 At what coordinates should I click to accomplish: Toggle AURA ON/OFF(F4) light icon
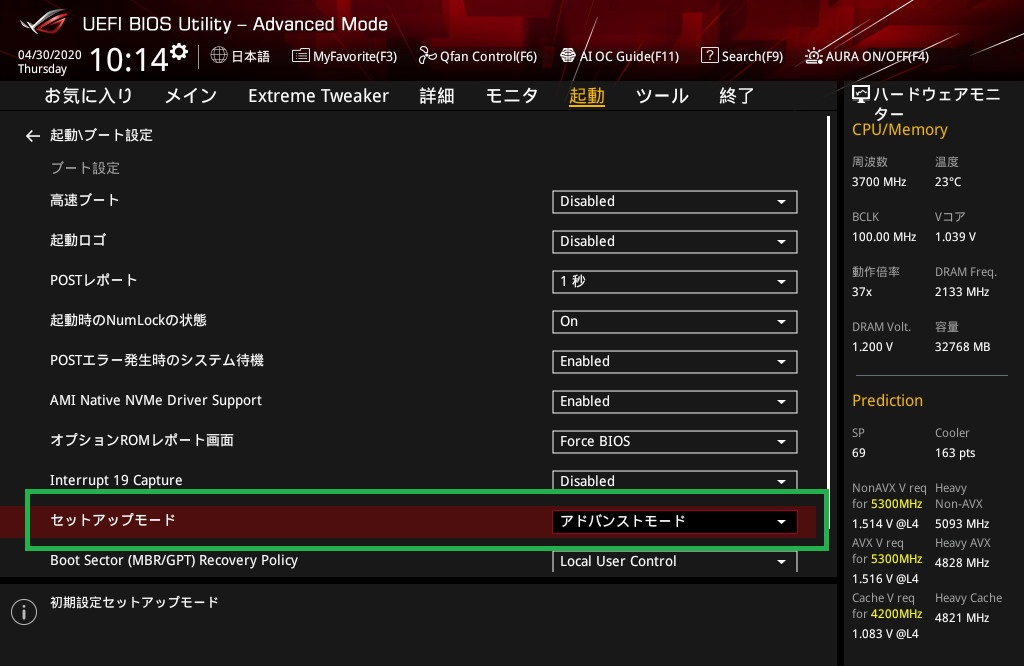[x=813, y=56]
